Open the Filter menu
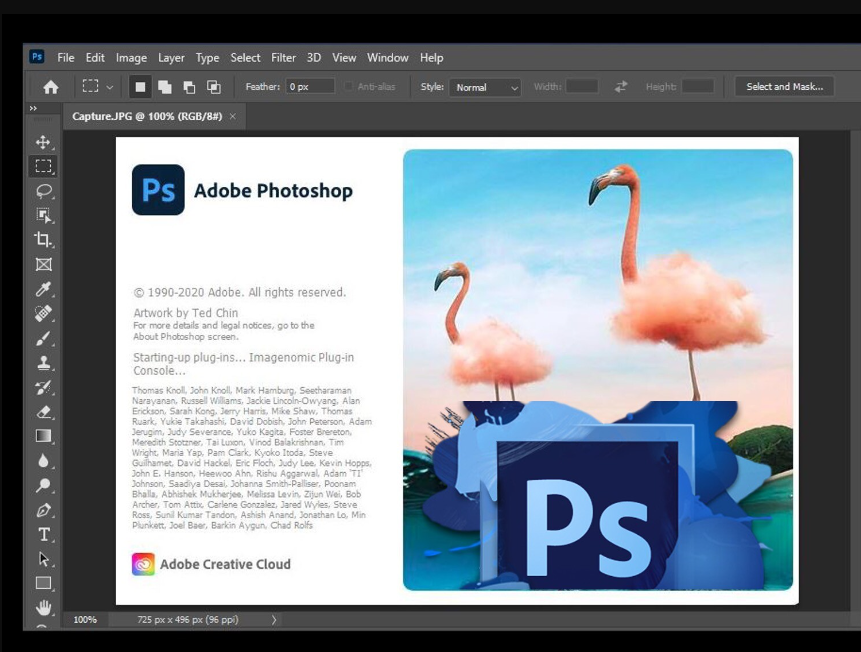 coord(283,58)
